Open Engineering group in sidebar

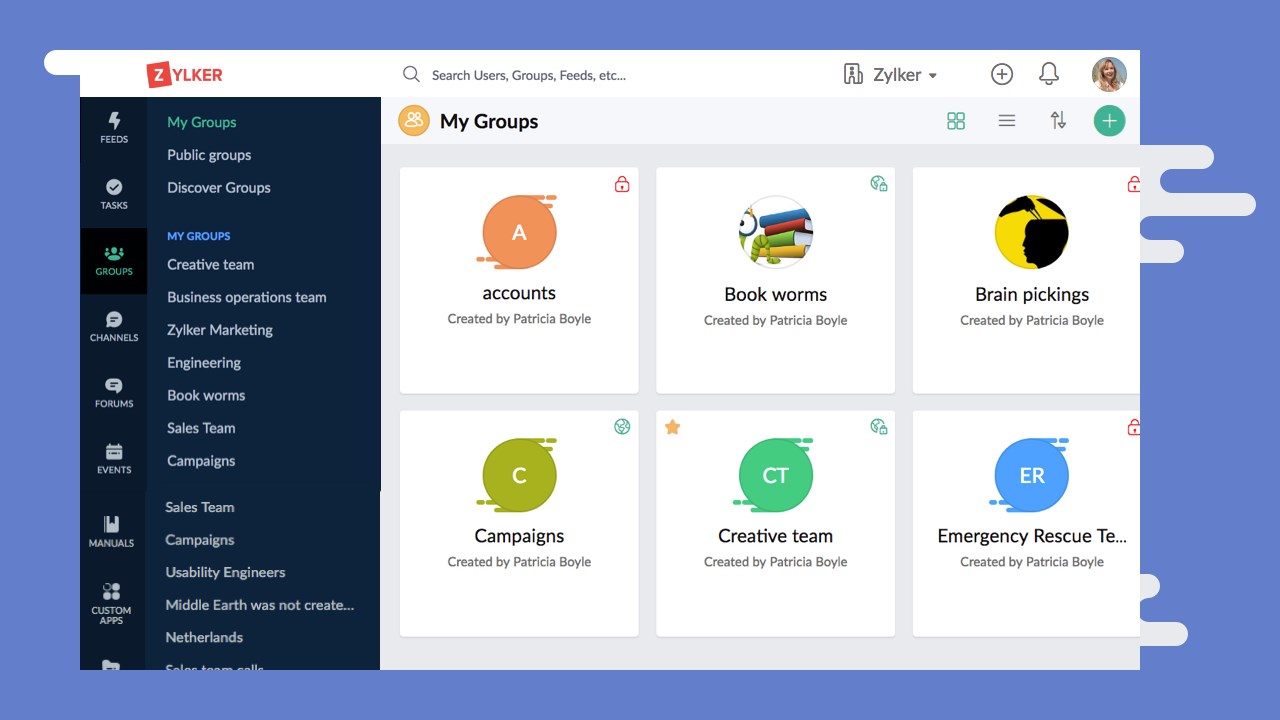[x=204, y=363]
